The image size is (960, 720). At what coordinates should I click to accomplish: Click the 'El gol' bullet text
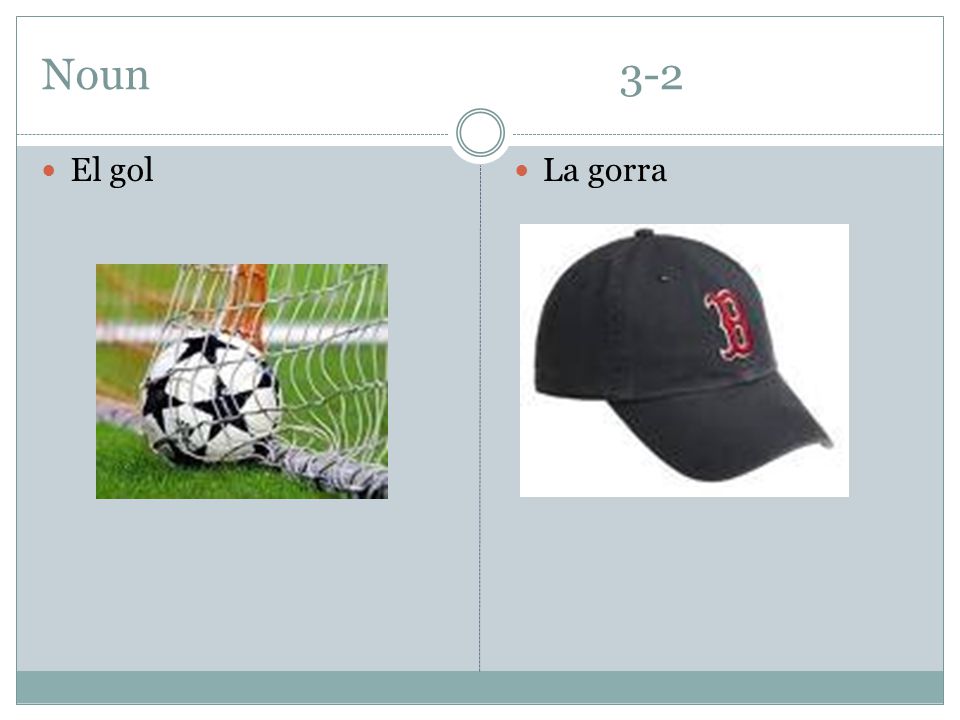[112, 170]
